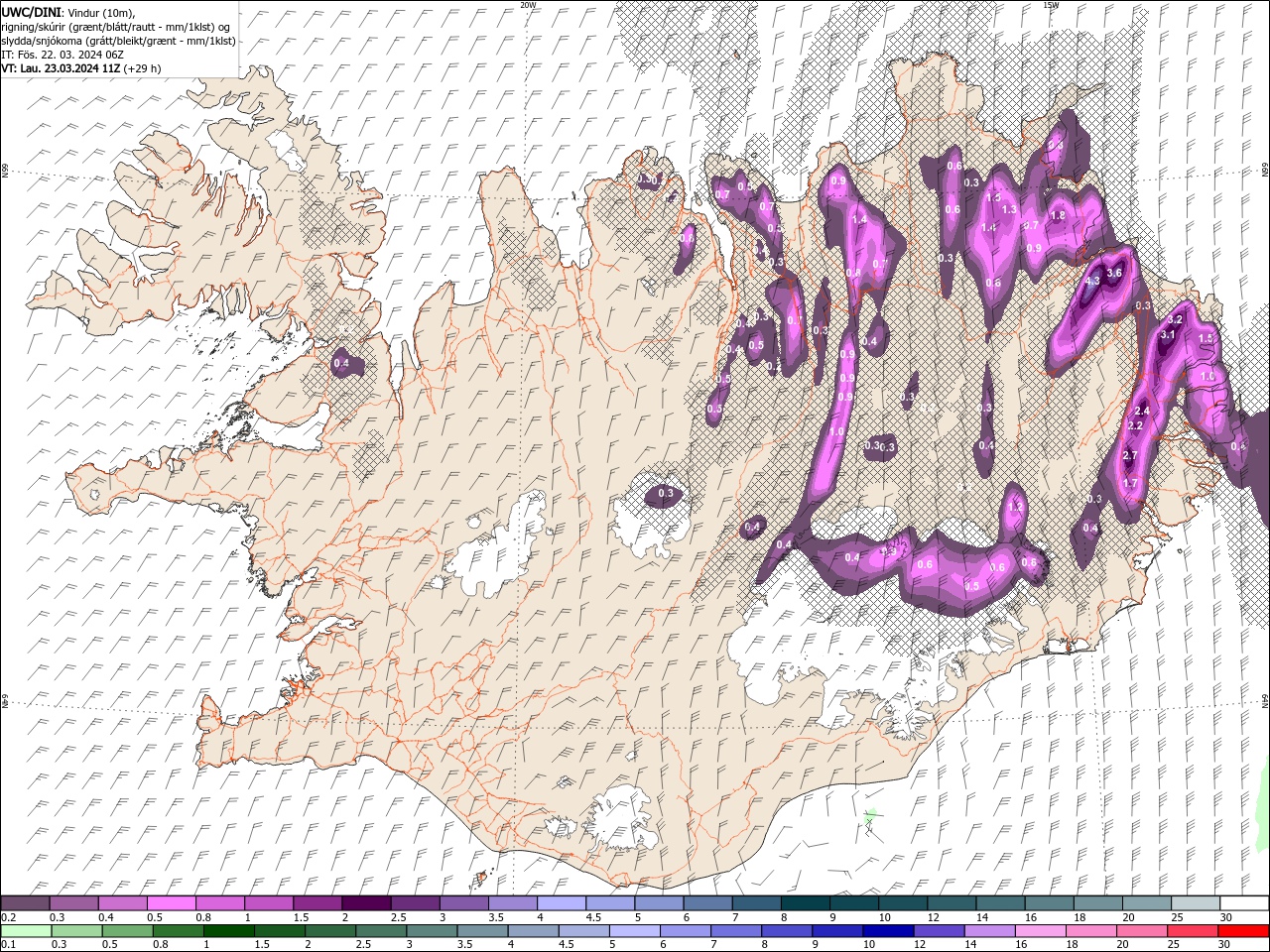Click the 'IT: Fös. 22. 03. 2024 06Z' line

pos(62,55)
